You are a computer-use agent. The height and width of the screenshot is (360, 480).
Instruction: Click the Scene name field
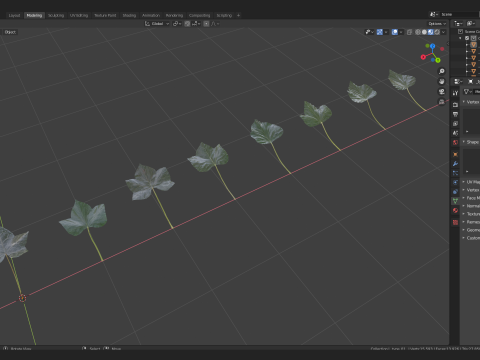[459, 14]
